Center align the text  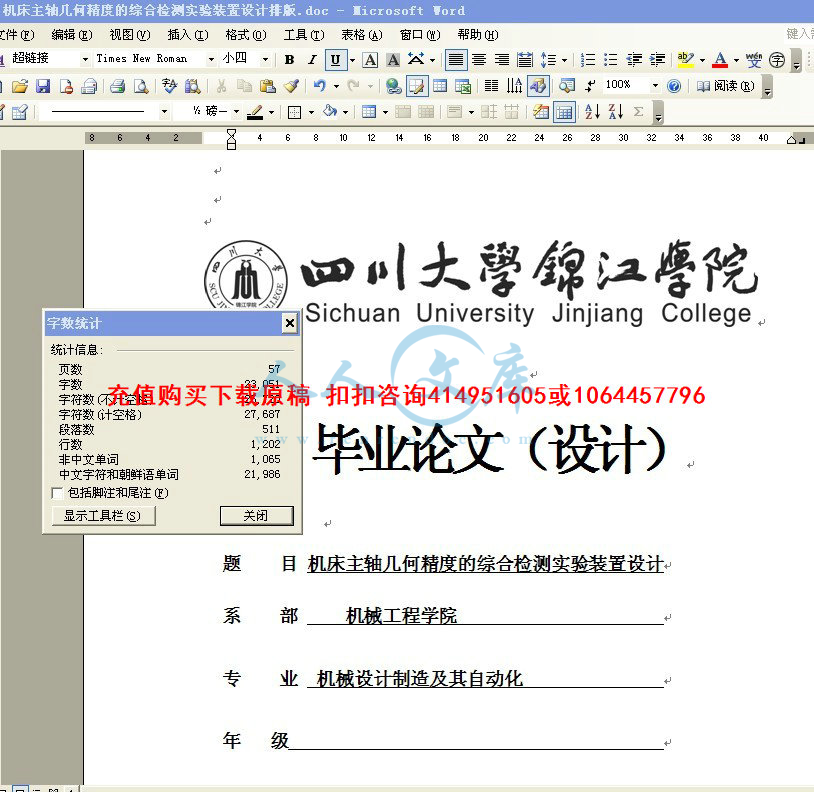coord(479,60)
